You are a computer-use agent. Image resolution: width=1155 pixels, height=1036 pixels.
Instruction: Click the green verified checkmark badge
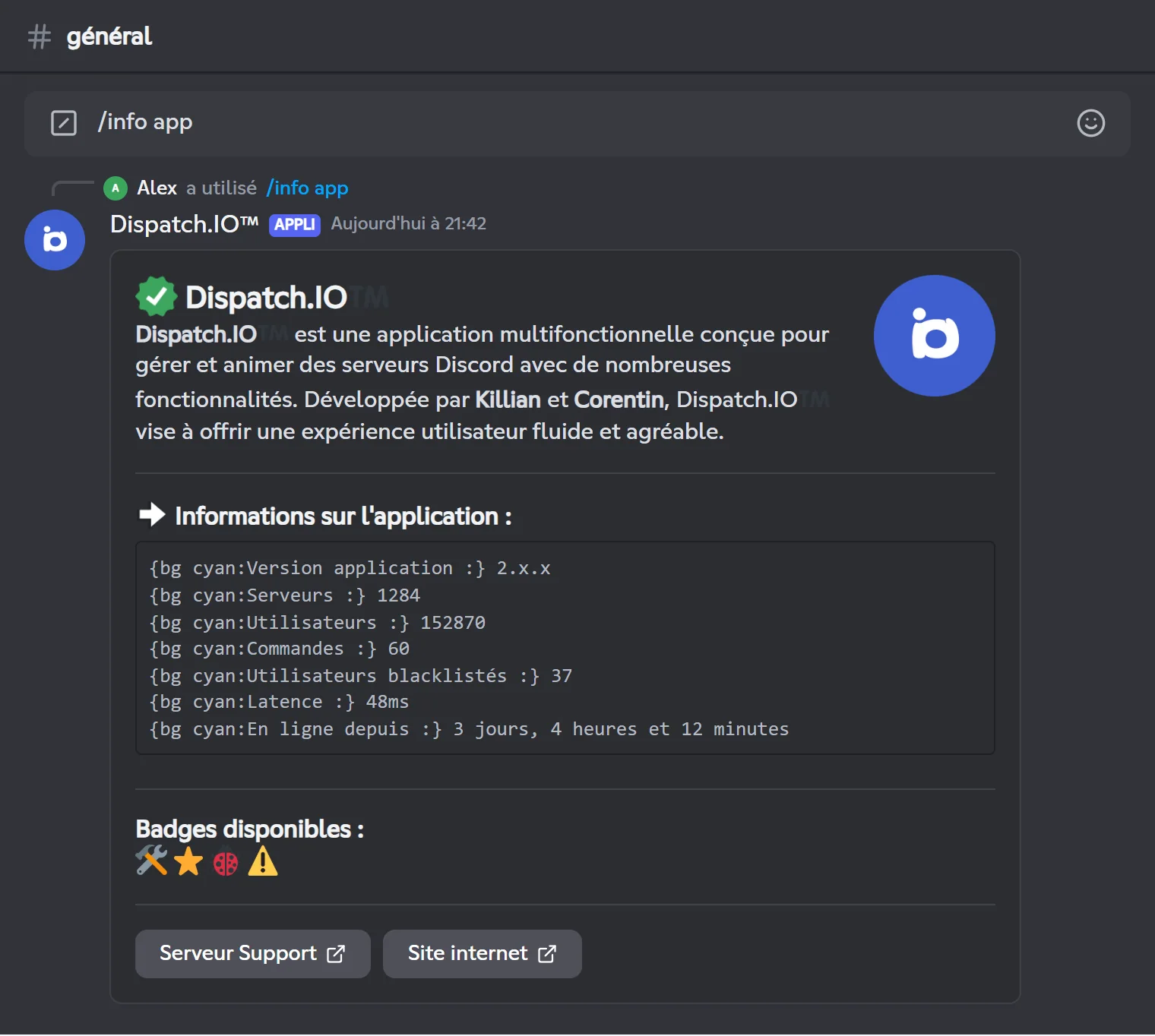157,296
